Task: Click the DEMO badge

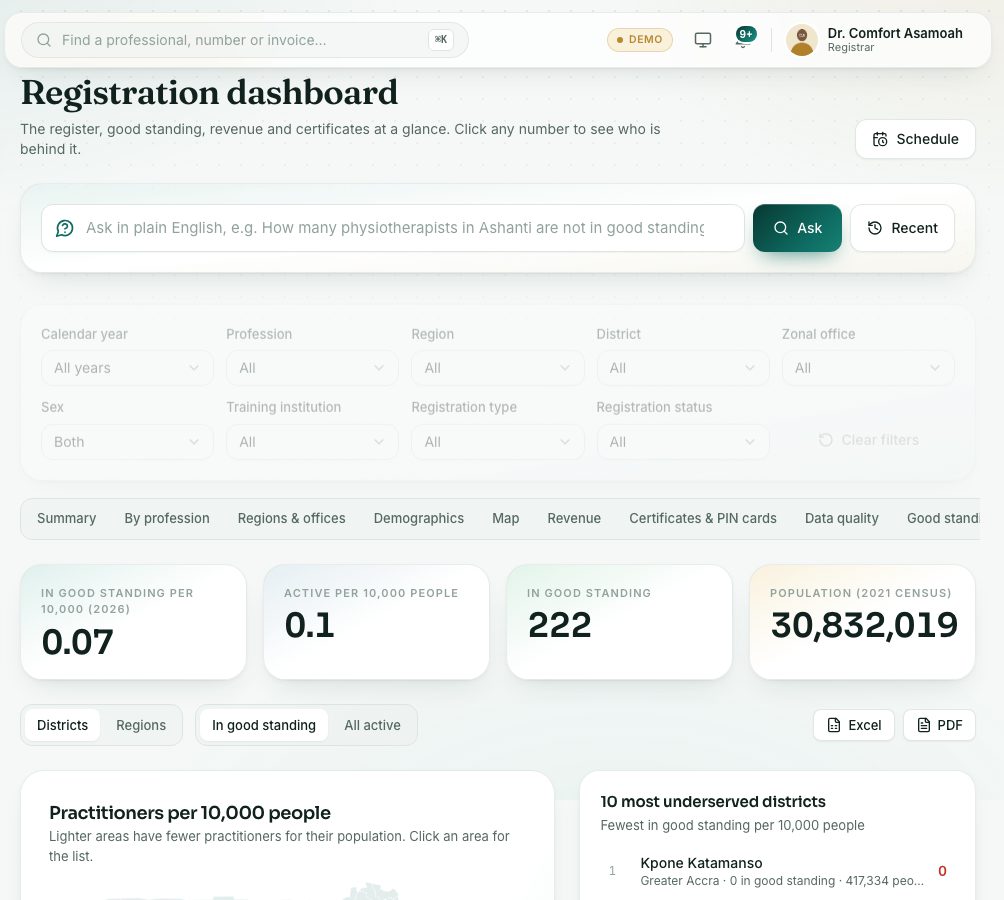Action: [x=640, y=40]
